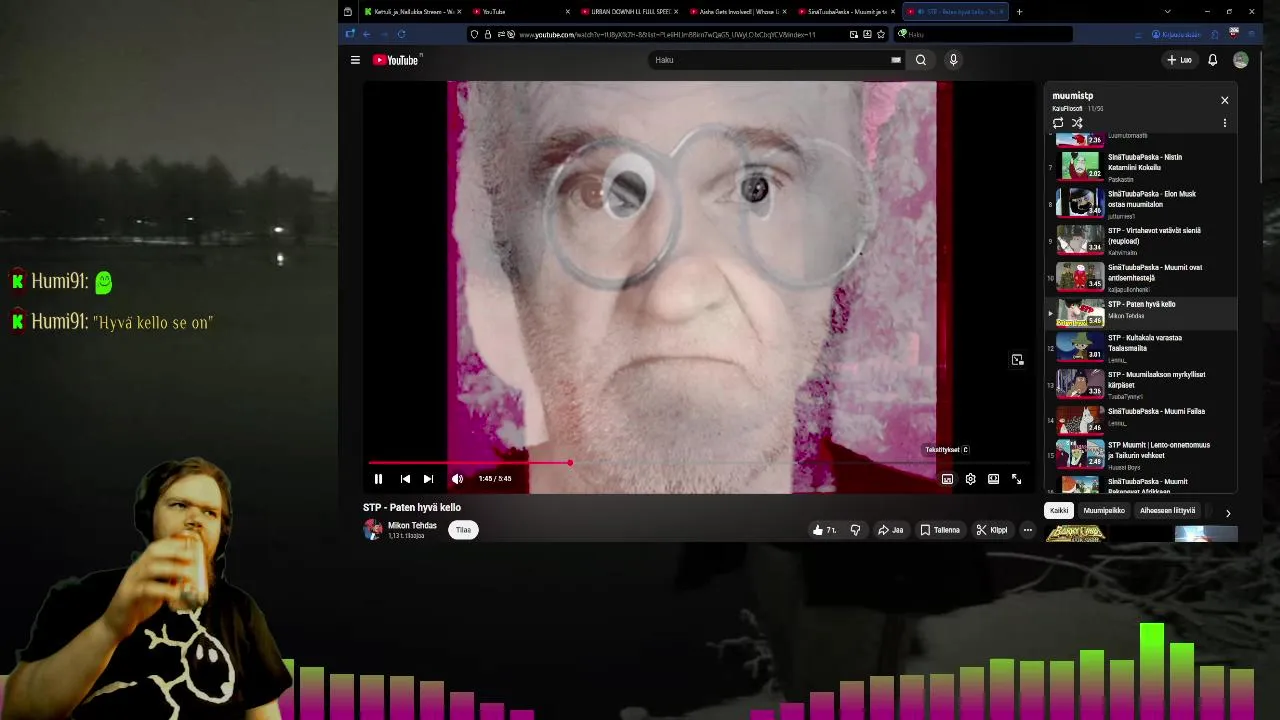Open the 'Luo' create button

point(1179,60)
